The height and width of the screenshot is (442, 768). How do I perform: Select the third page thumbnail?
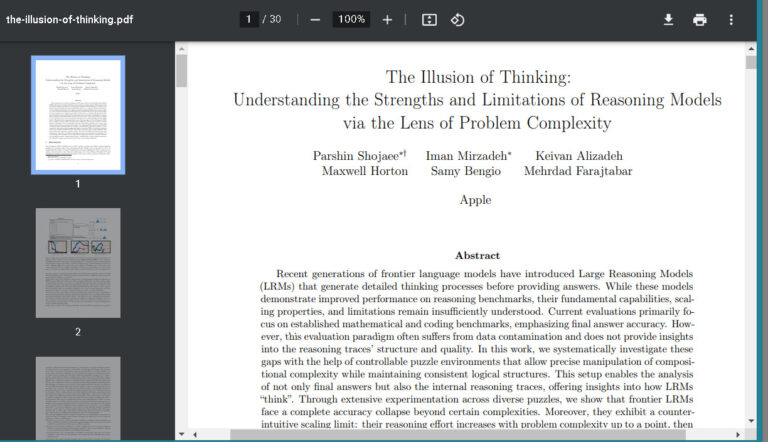pyautogui.click(x=78, y=398)
